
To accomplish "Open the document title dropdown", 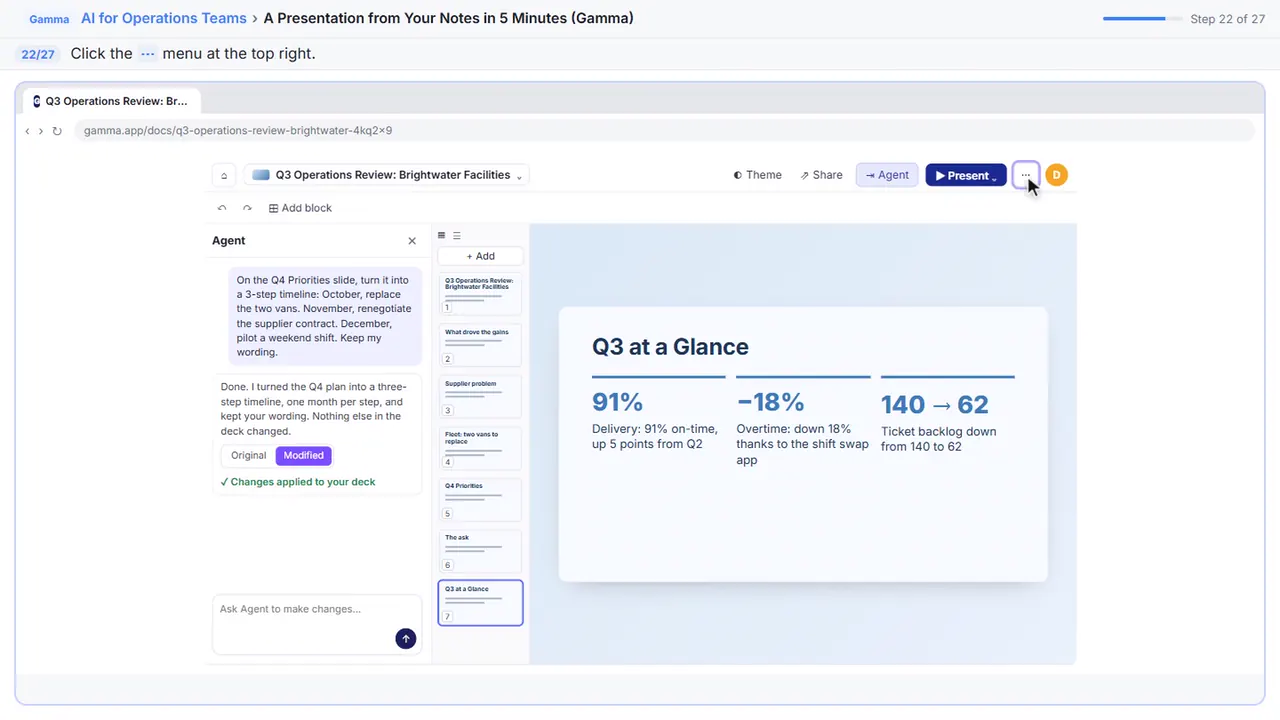I will 386,175.
